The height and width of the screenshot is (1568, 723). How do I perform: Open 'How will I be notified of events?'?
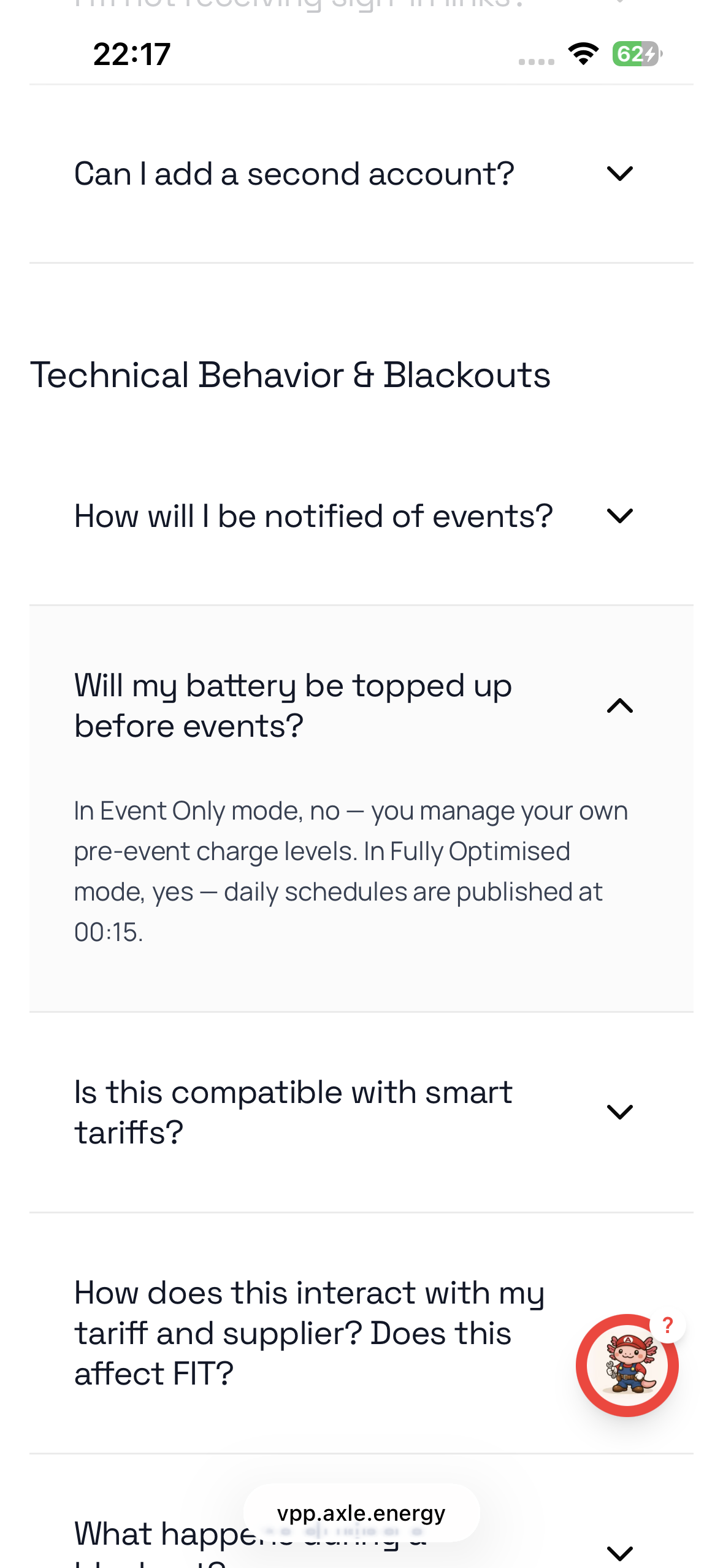361,517
